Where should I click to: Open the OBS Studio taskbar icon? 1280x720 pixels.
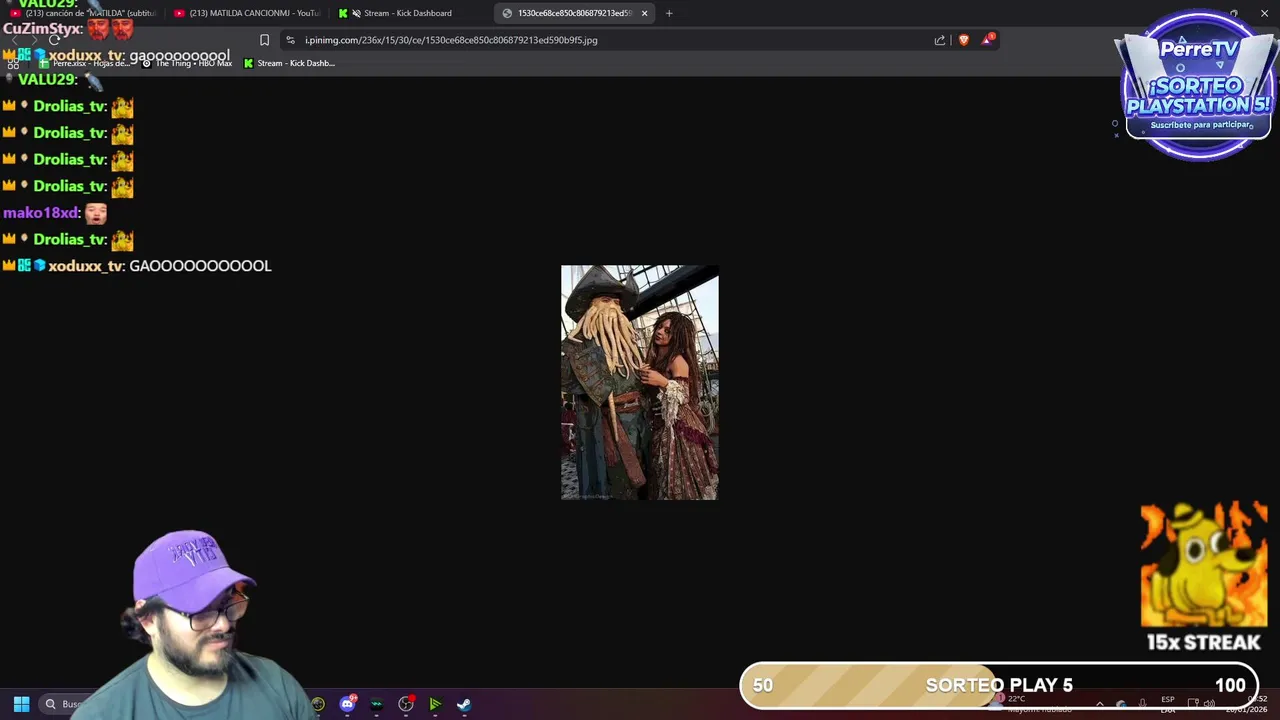[406, 704]
